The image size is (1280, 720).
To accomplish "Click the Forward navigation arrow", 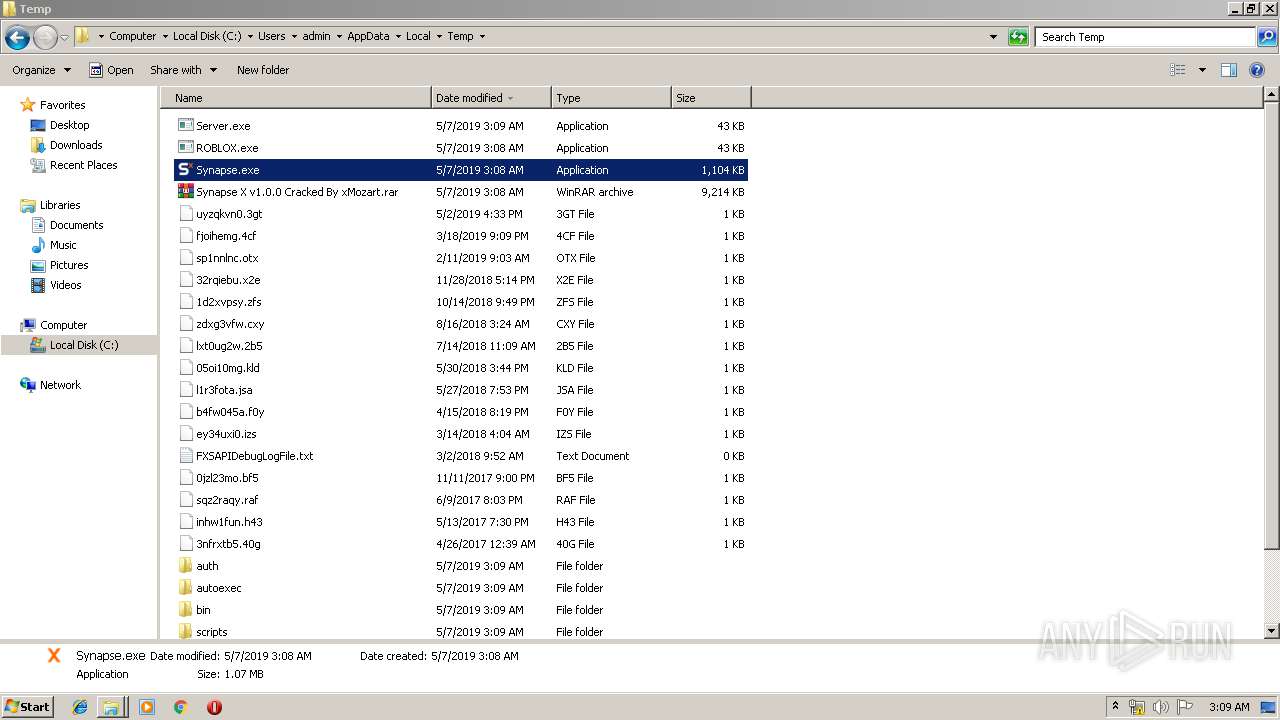I will pyautogui.click(x=46, y=37).
